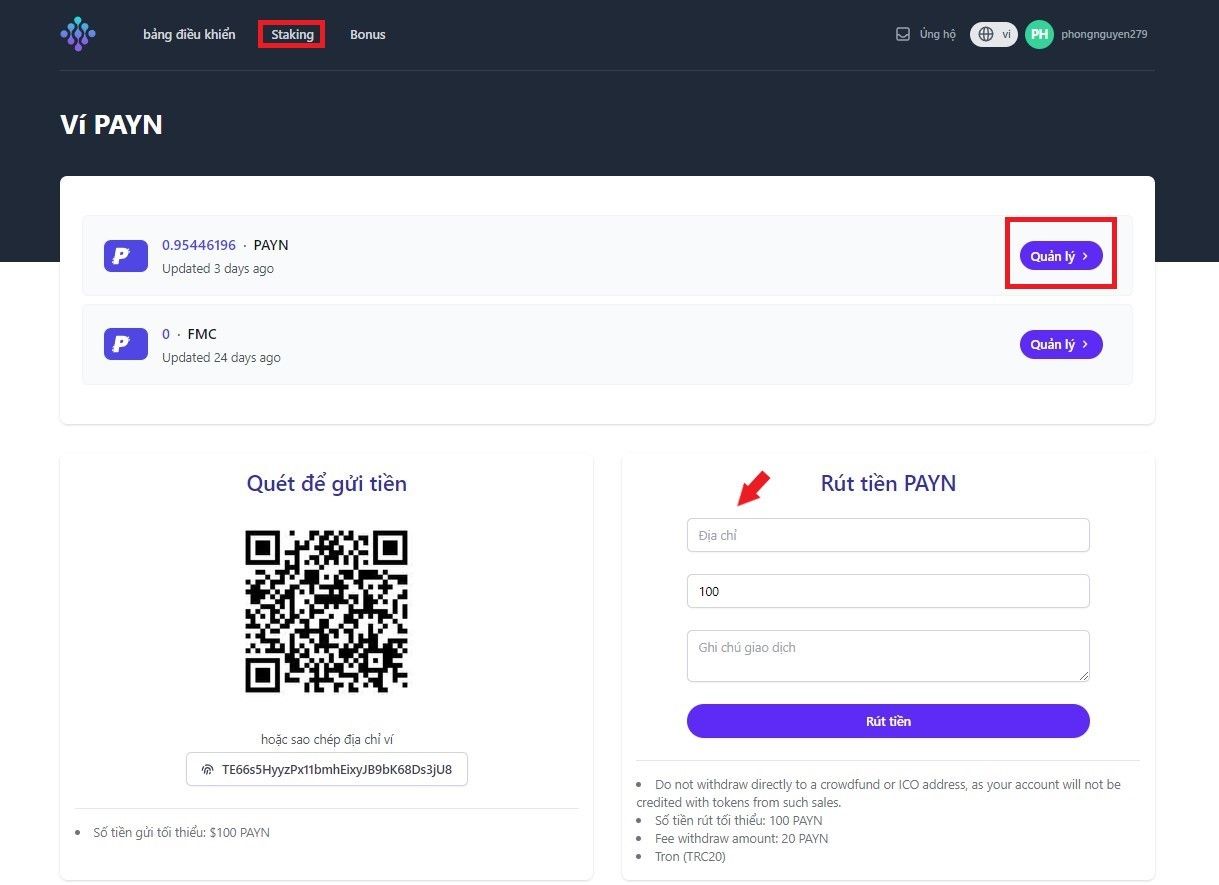Click the 0 · FMC balance text

click(189, 334)
